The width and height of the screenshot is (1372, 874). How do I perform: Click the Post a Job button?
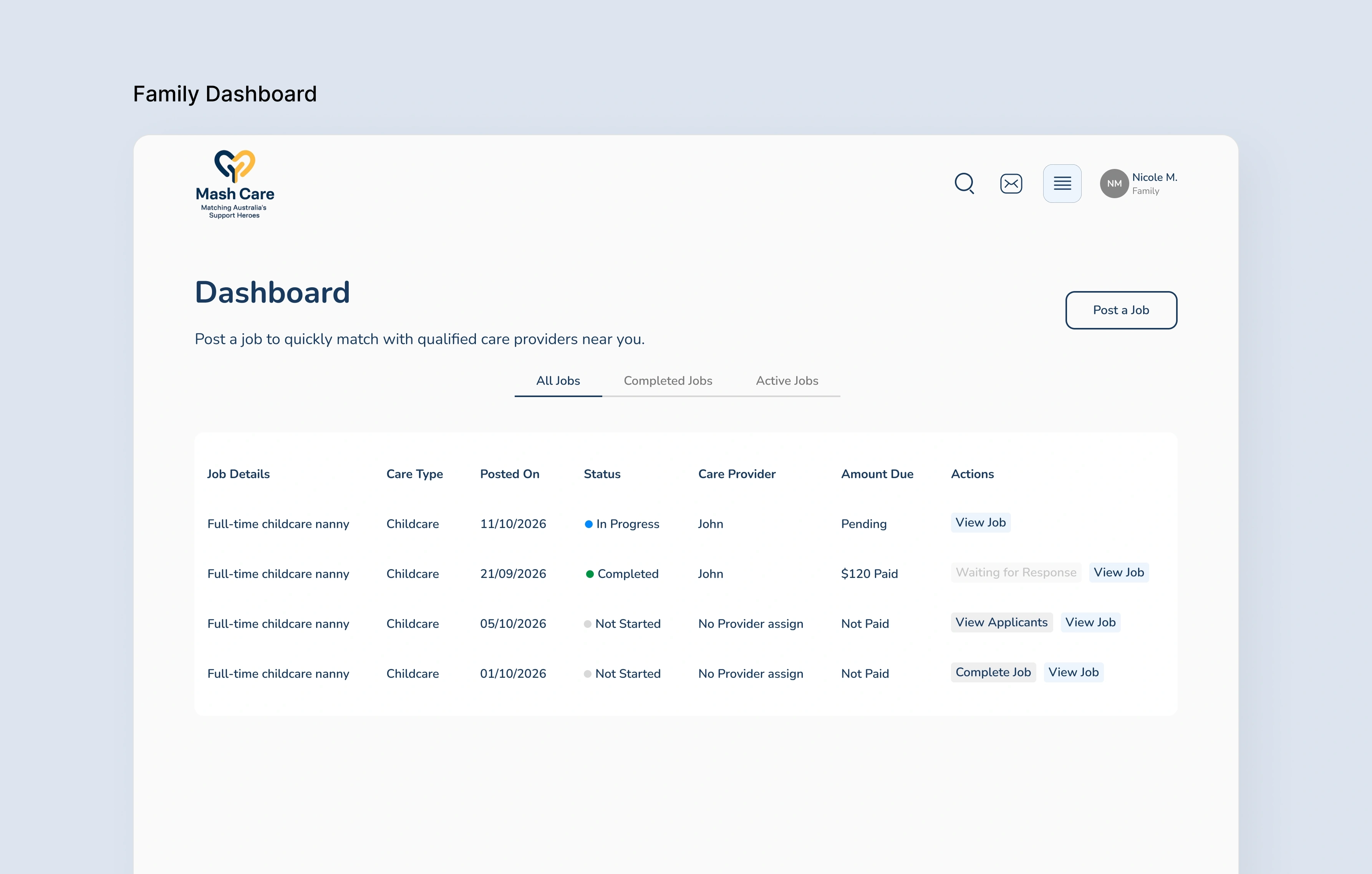[x=1121, y=310]
